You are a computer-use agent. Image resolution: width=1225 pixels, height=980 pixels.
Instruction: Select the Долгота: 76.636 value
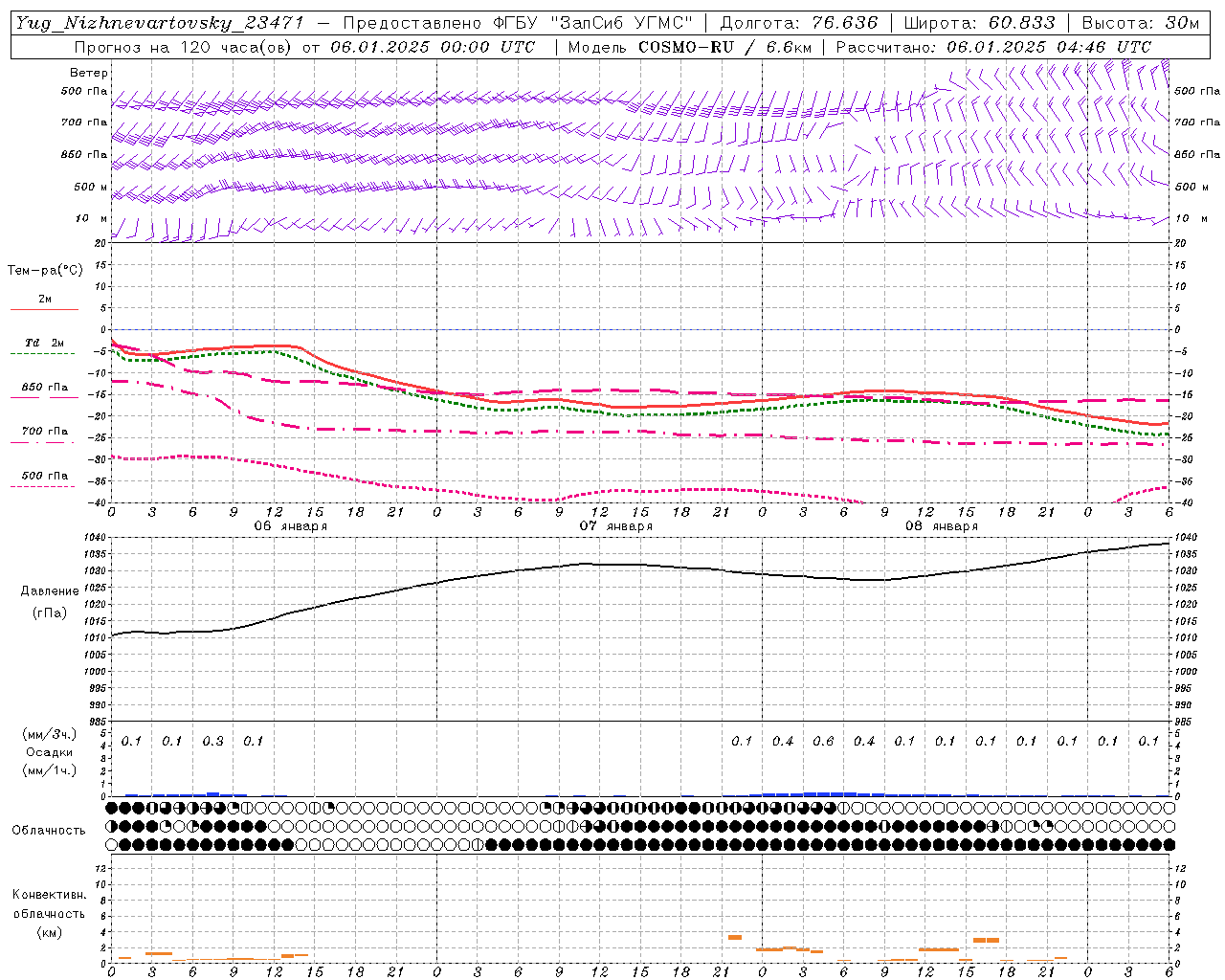pyautogui.click(x=798, y=23)
